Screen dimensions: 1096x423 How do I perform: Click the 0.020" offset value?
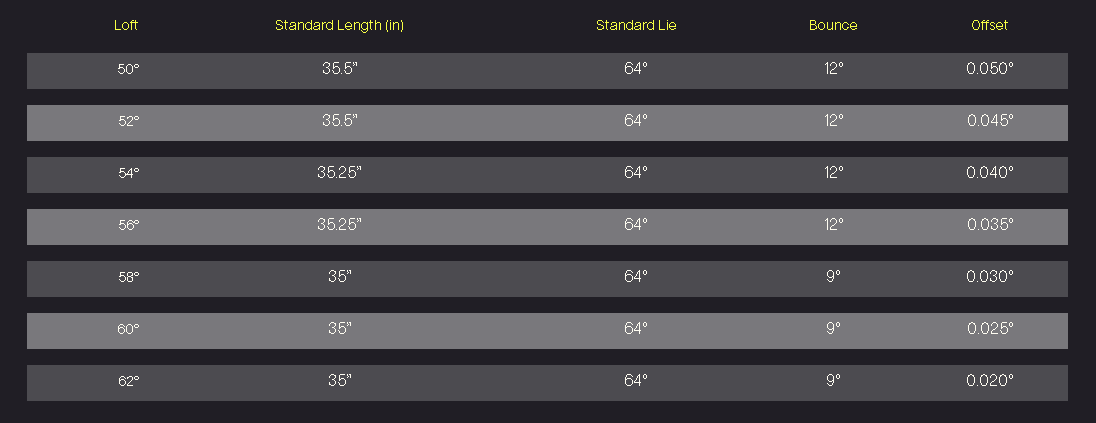point(990,380)
